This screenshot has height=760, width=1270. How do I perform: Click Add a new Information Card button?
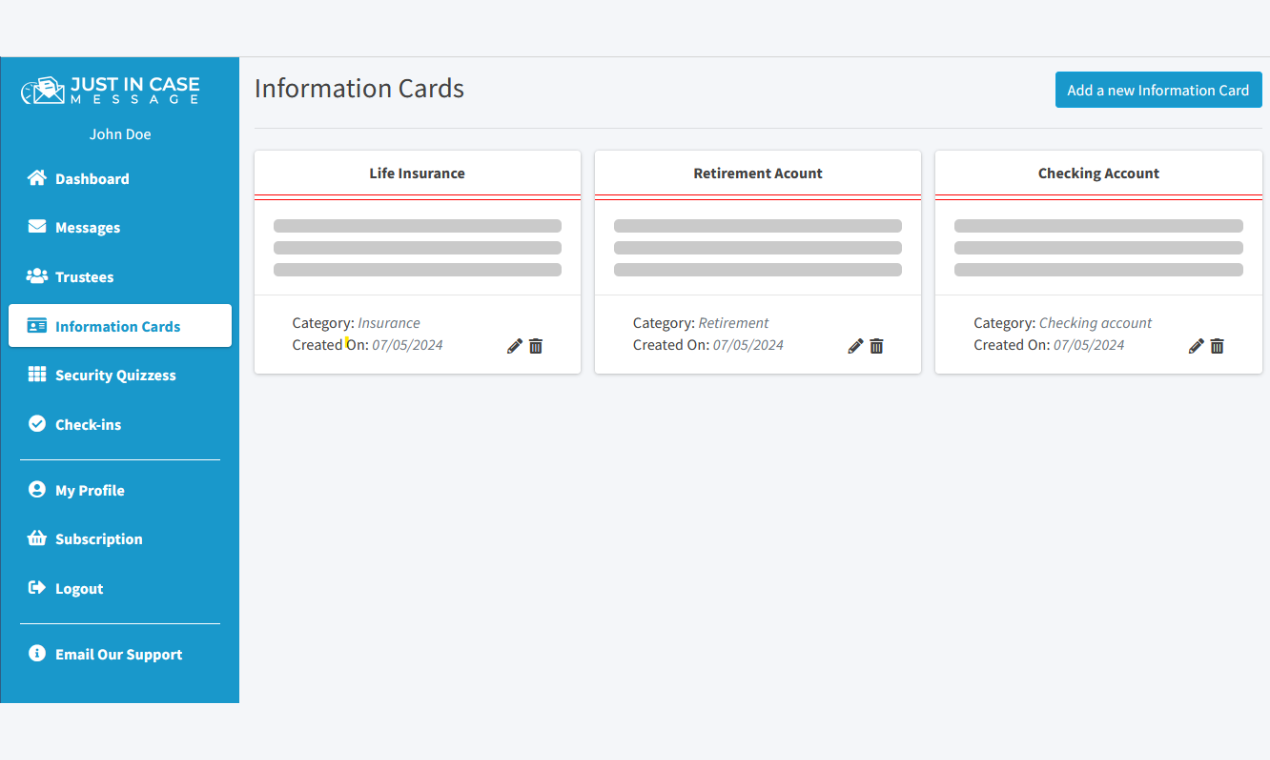(1158, 90)
